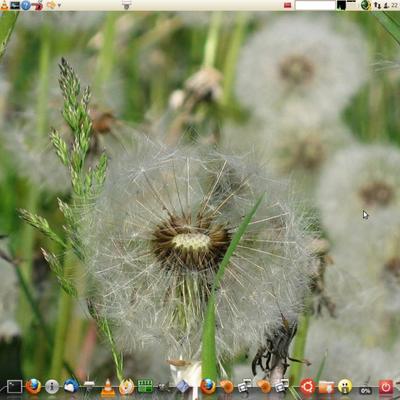Click the black applet right of the white field
400x400 pixels.
point(342,5)
